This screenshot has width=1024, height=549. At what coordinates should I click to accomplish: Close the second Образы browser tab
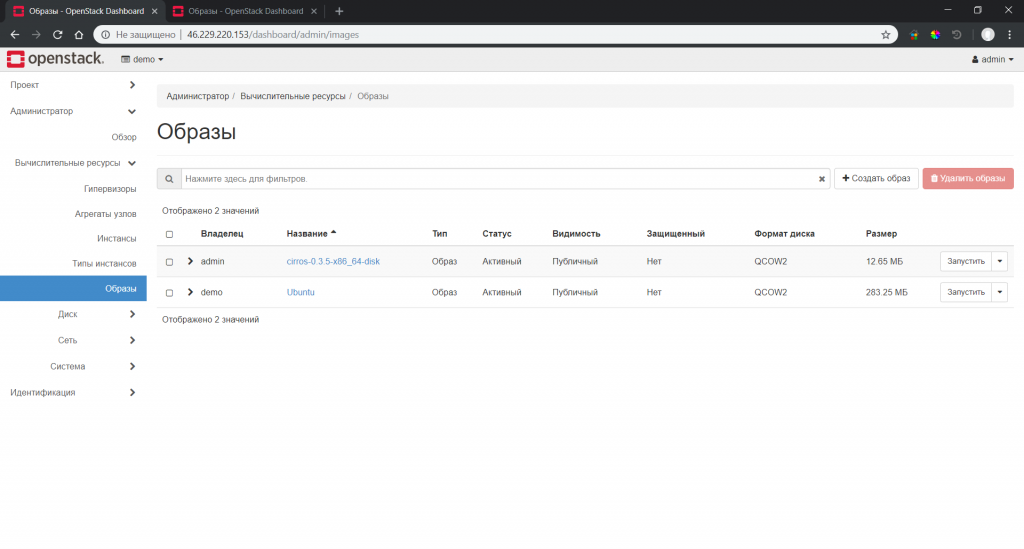click(x=314, y=11)
